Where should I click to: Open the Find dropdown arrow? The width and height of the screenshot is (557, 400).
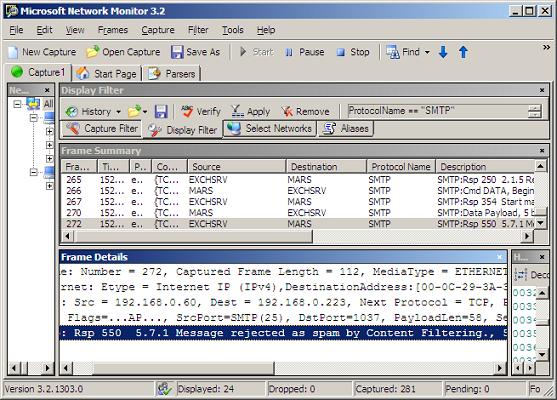coord(427,53)
